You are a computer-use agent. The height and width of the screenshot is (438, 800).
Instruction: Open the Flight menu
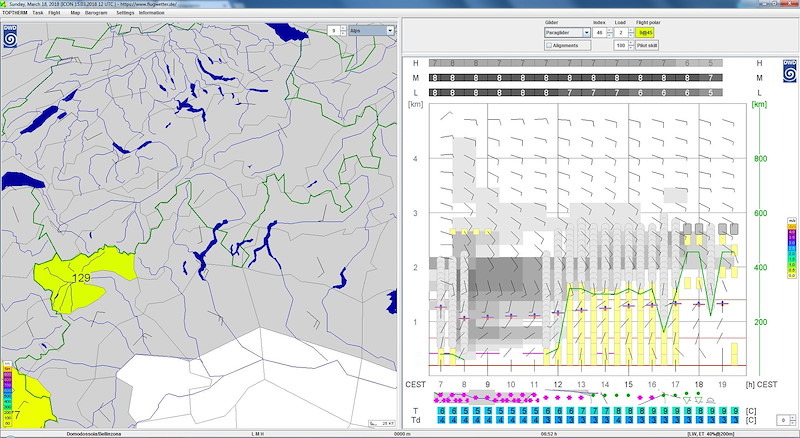click(54, 13)
